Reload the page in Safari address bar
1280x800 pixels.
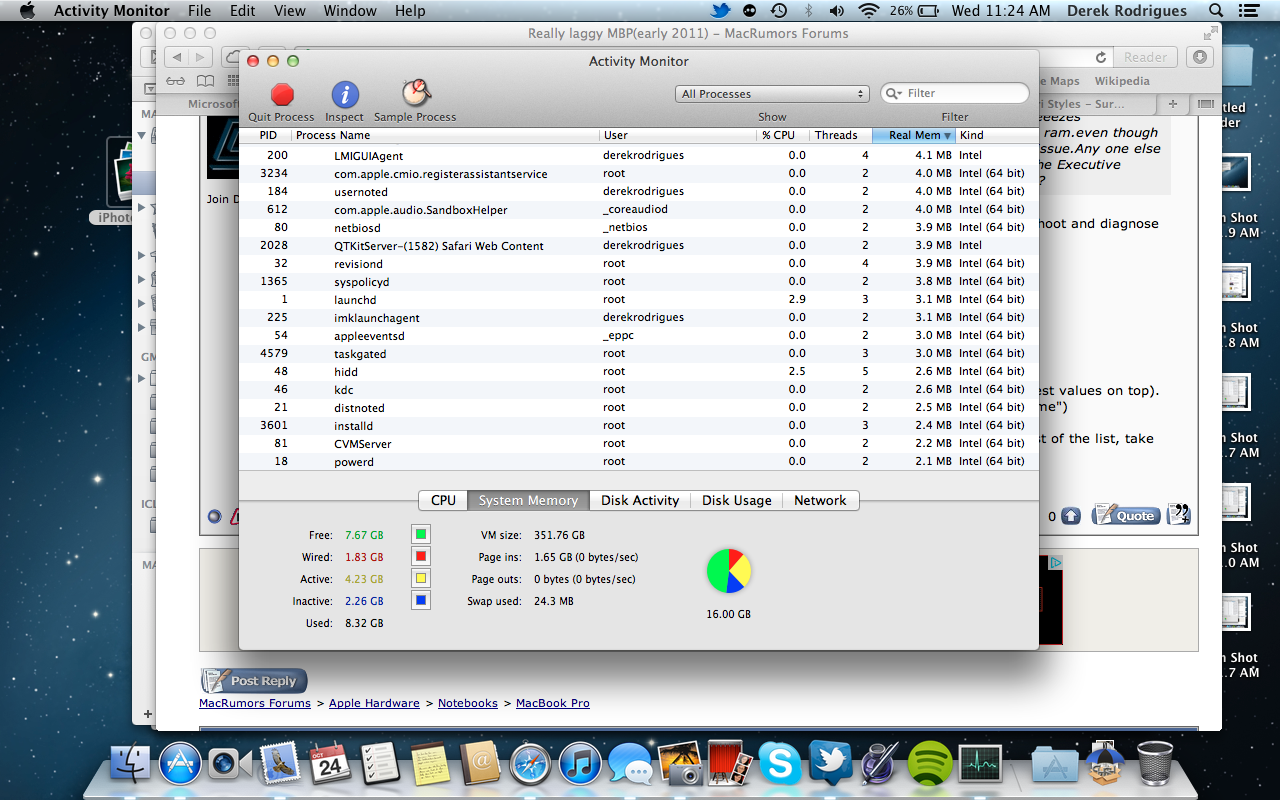(1101, 57)
